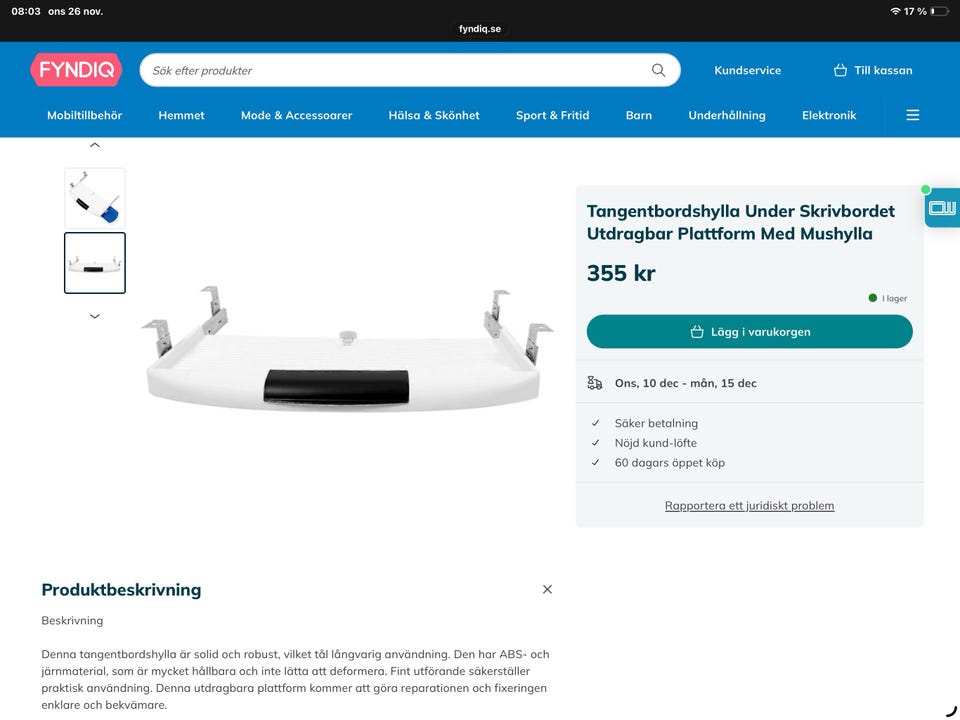
Task: Click the delivery truck icon
Action: pos(594,383)
